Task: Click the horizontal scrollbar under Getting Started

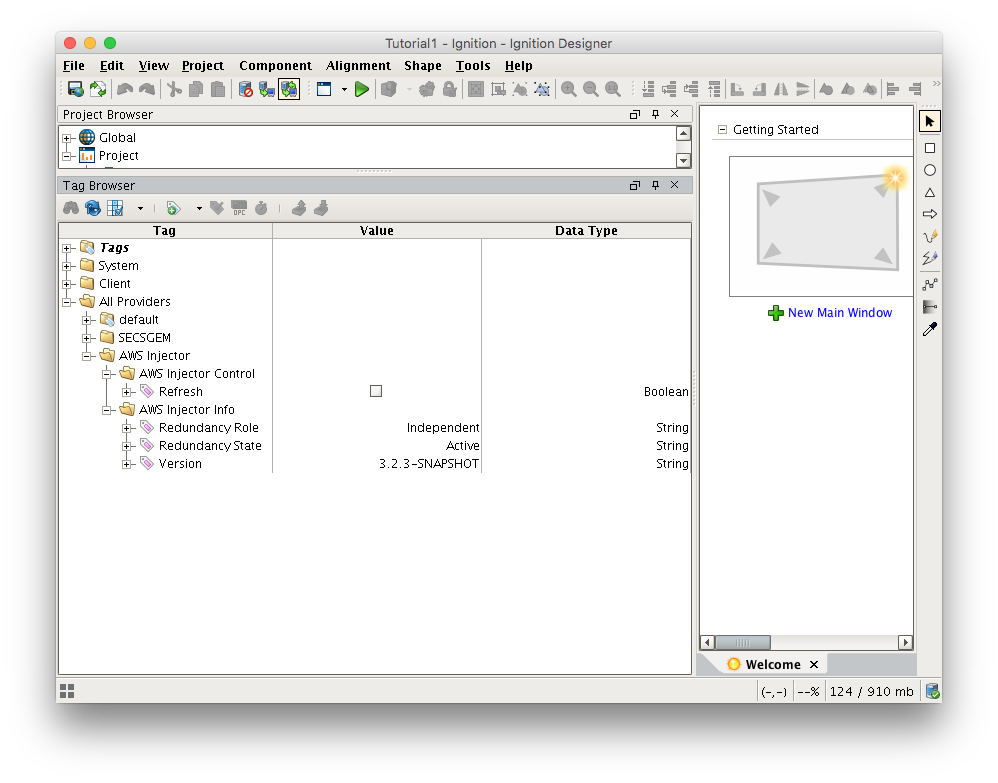Action: pos(741,642)
